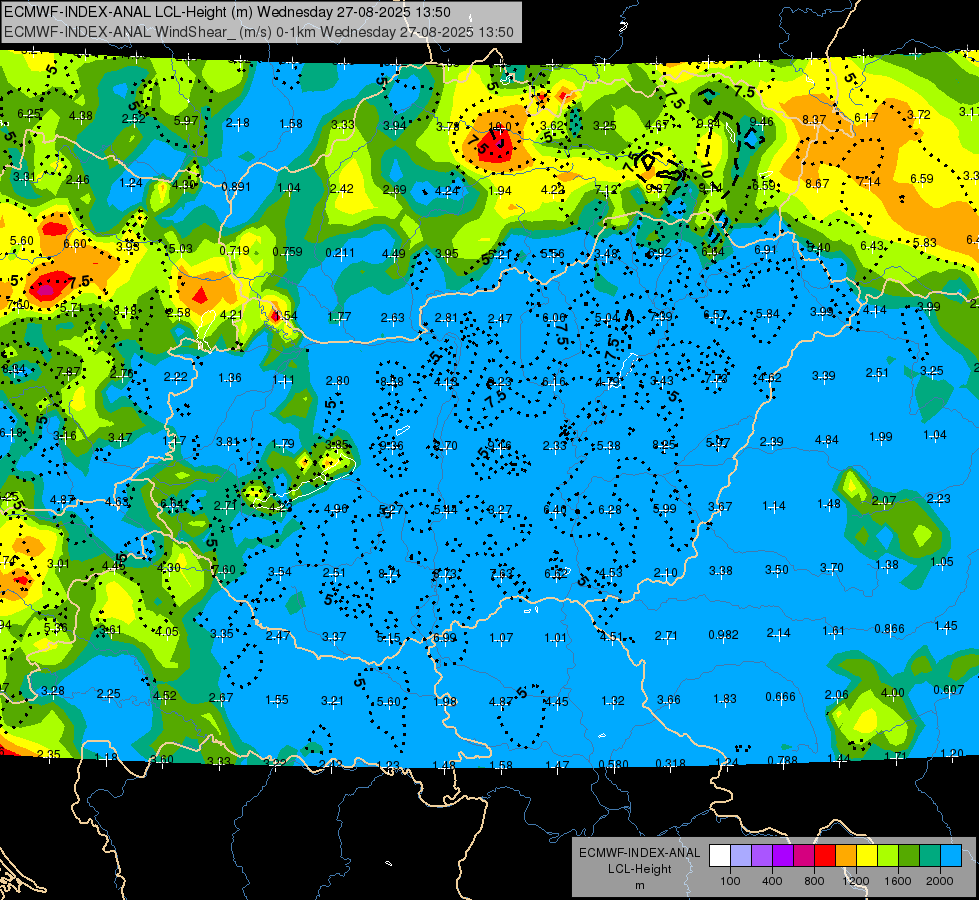This screenshot has width=979, height=900.
Task: Click the wind shear value 7.63
Action: [501, 574]
